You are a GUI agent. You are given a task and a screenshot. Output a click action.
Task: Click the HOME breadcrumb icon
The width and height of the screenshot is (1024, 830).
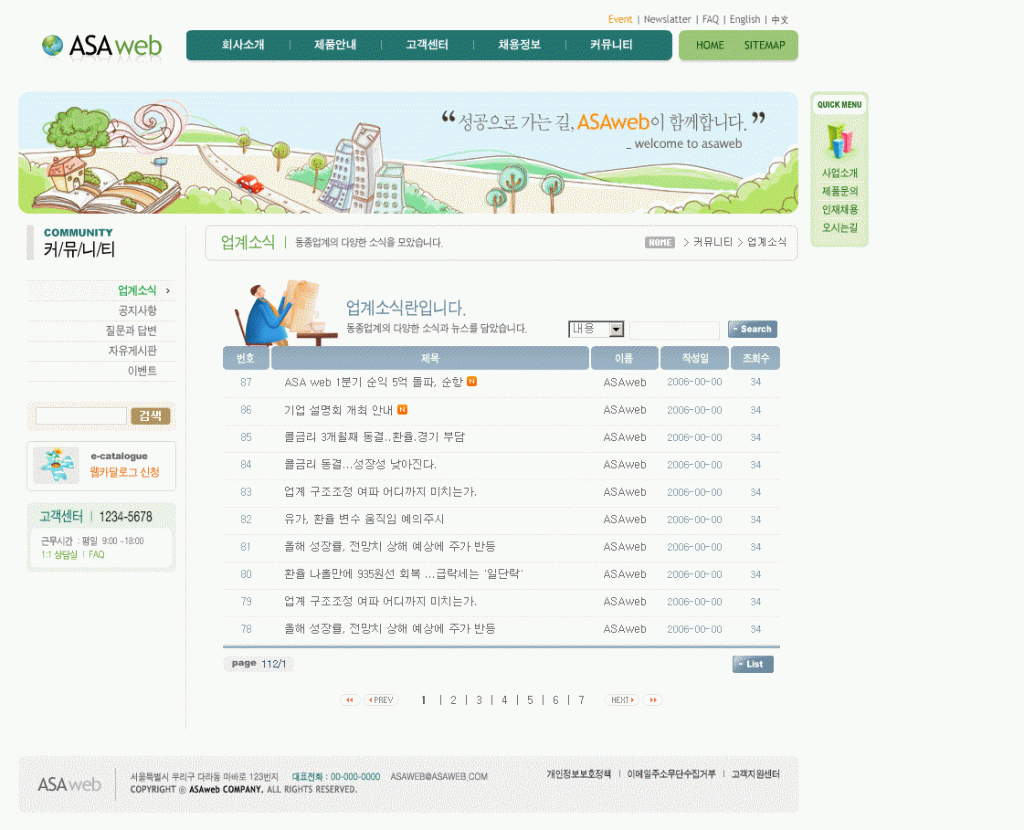(x=660, y=242)
